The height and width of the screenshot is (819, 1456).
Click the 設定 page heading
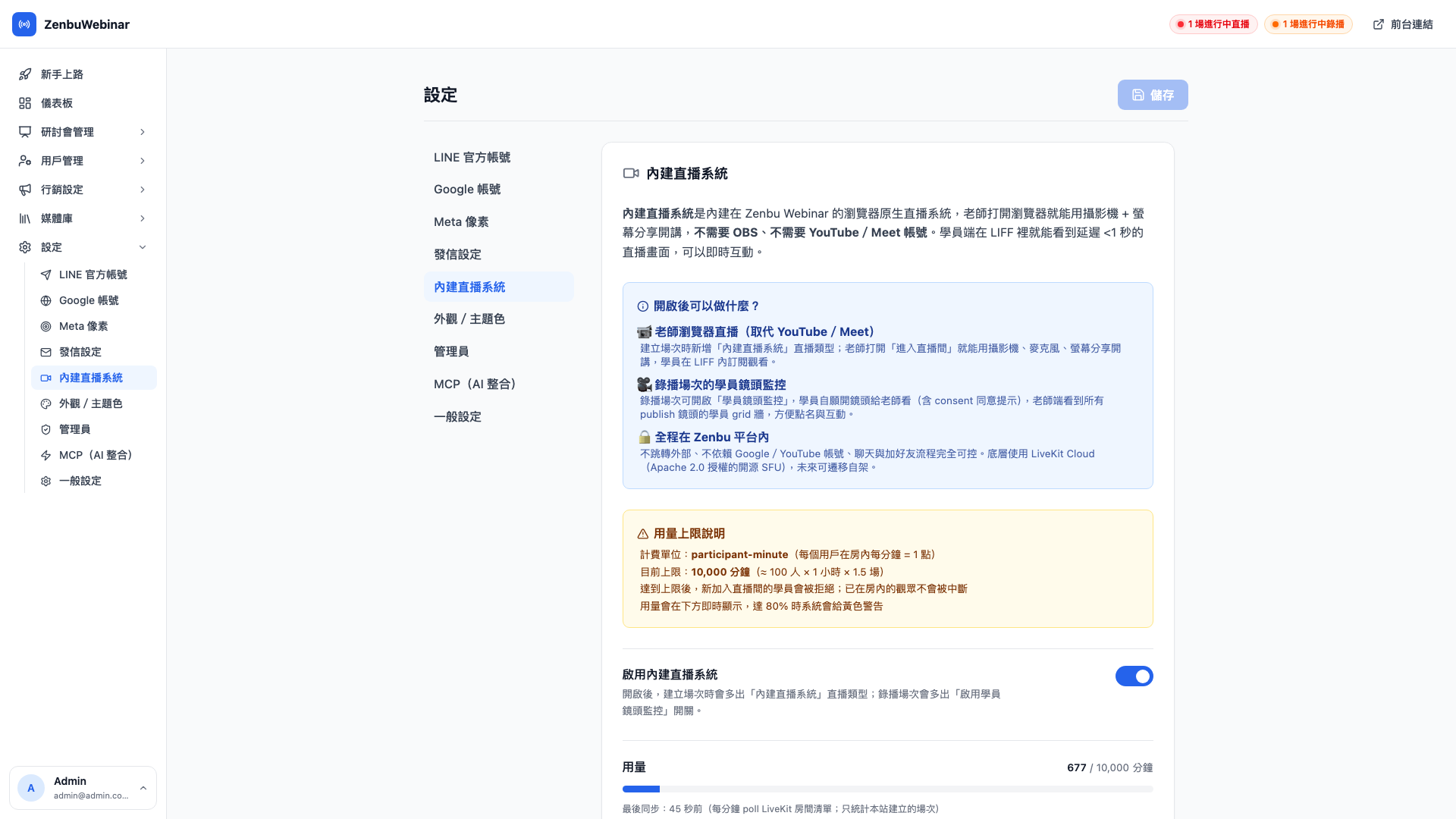point(441,95)
